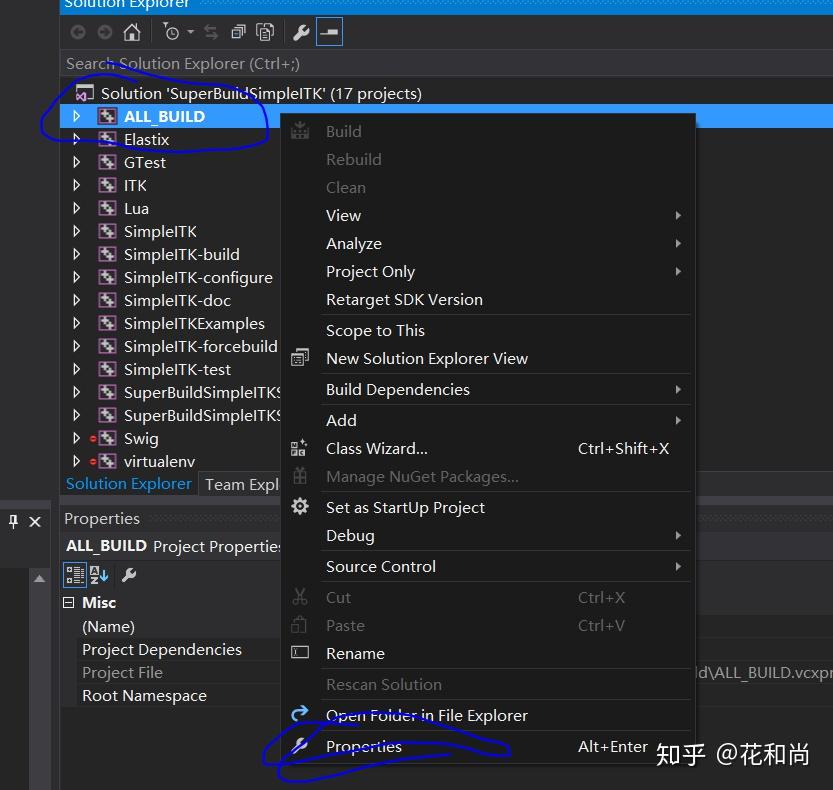833x790 pixels.
Task: Expand the ITK project node
Action: click(75, 185)
